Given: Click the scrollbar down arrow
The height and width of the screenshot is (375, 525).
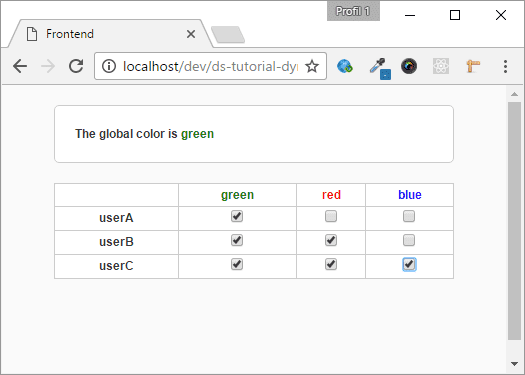Looking at the screenshot, I should click(515, 363).
